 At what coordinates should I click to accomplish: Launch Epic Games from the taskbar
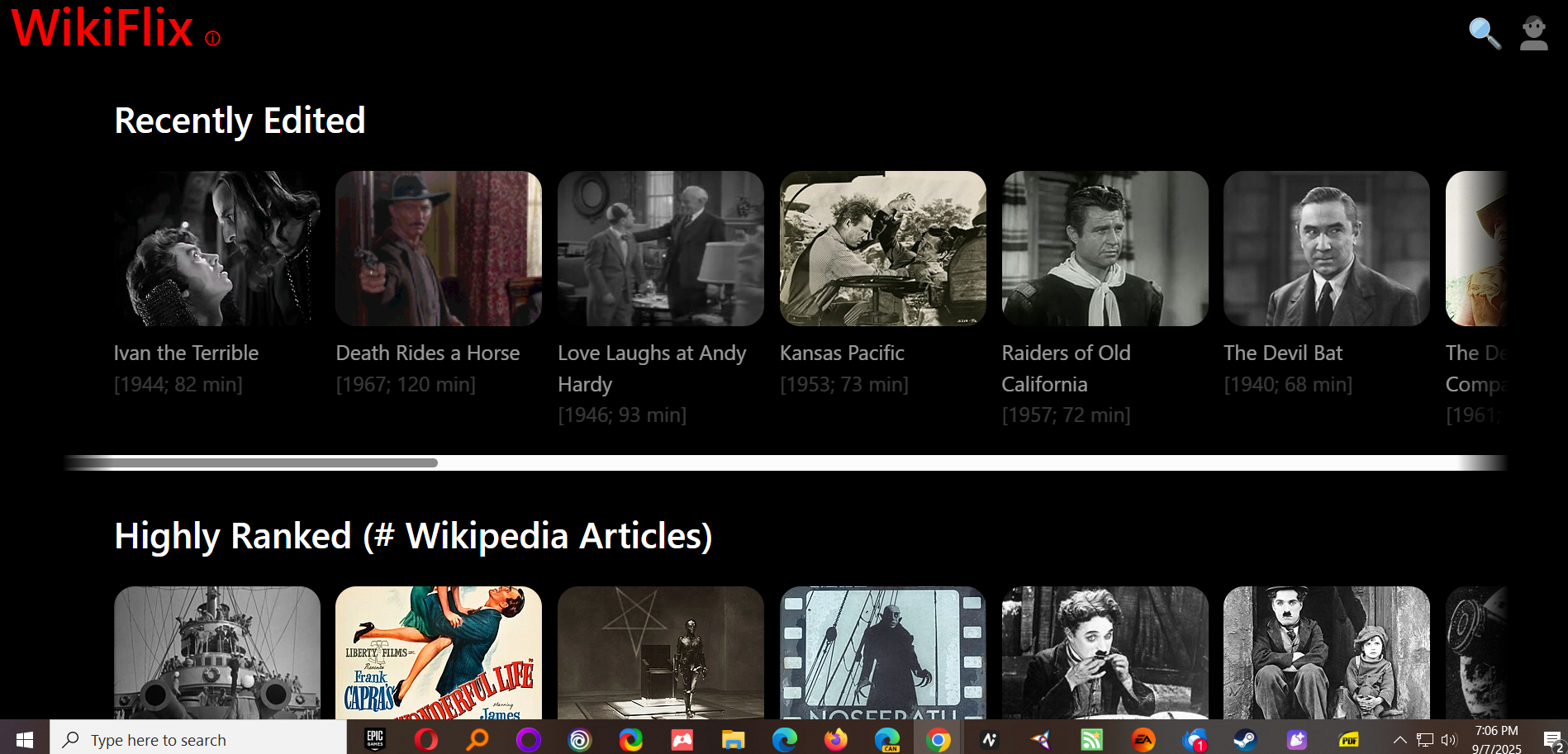375,739
